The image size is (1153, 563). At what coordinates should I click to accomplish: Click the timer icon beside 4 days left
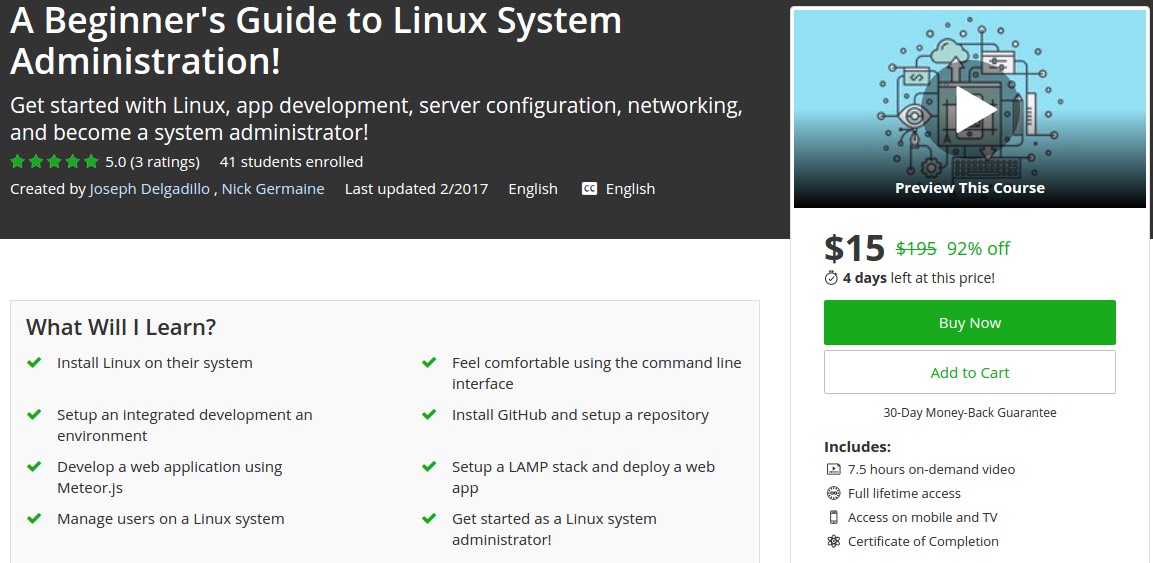[x=831, y=278]
